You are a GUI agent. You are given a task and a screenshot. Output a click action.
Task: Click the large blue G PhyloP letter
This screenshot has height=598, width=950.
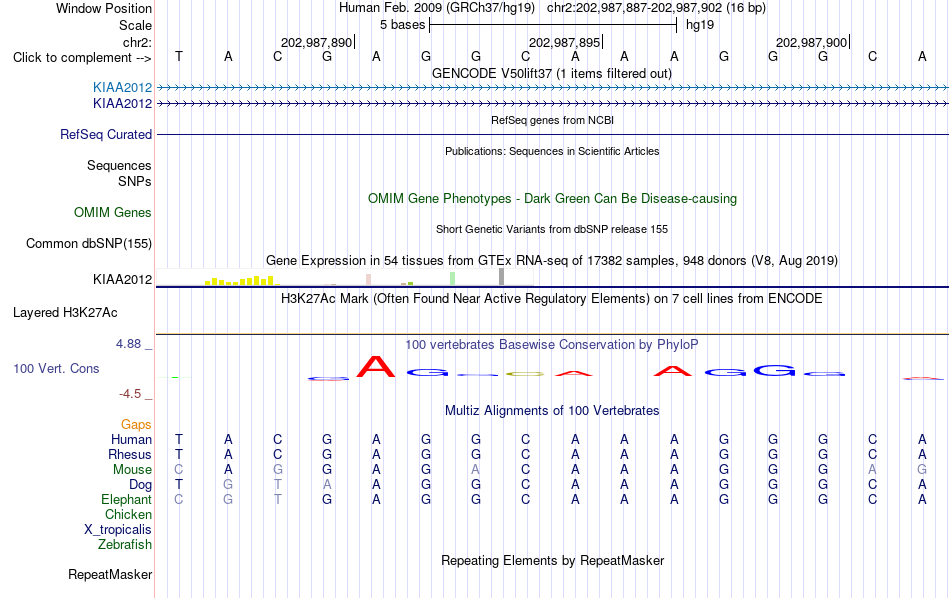pyautogui.click(x=774, y=370)
